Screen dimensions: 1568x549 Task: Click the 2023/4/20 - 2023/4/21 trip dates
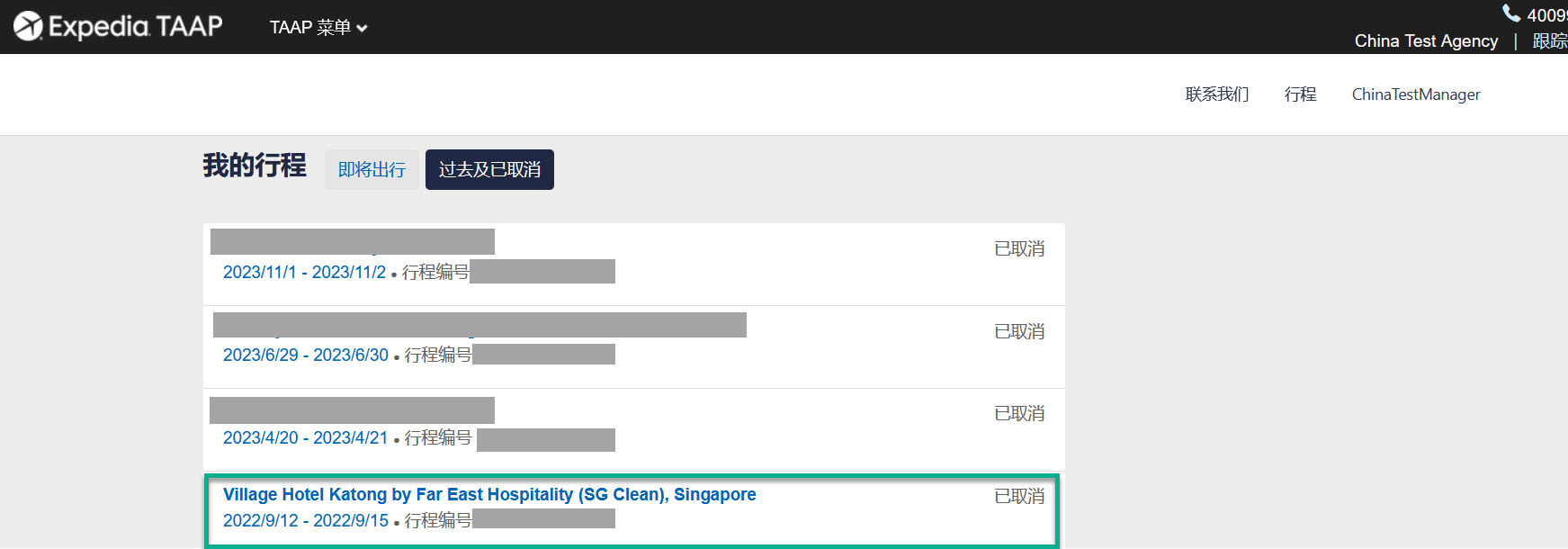coord(306,437)
